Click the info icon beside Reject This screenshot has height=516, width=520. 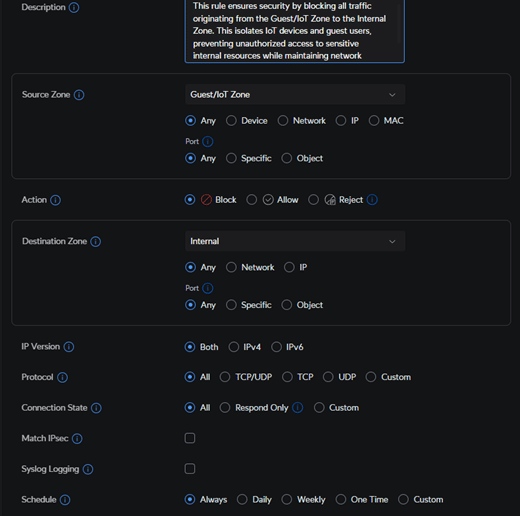(x=372, y=200)
